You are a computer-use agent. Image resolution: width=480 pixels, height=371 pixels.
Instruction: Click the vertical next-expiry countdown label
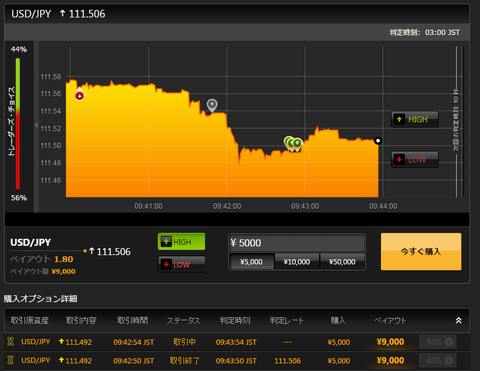click(456, 120)
